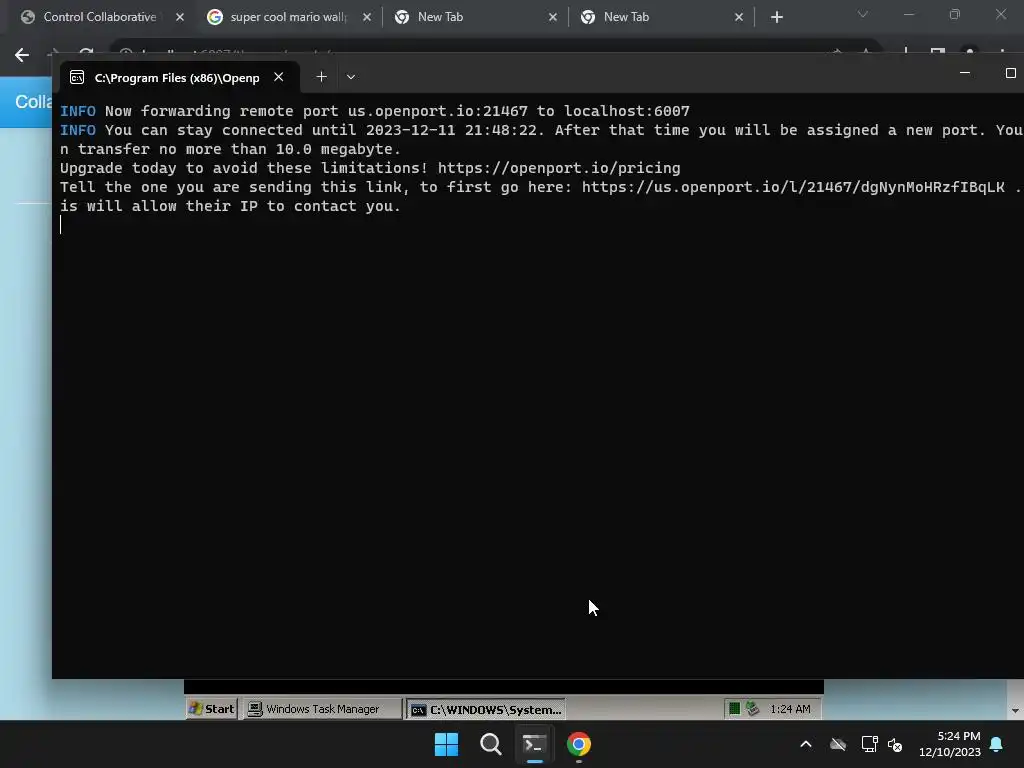This screenshot has height=768, width=1024.
Task: Open Windows Task Manager in remote taskbar
Action: pos(322,709)
